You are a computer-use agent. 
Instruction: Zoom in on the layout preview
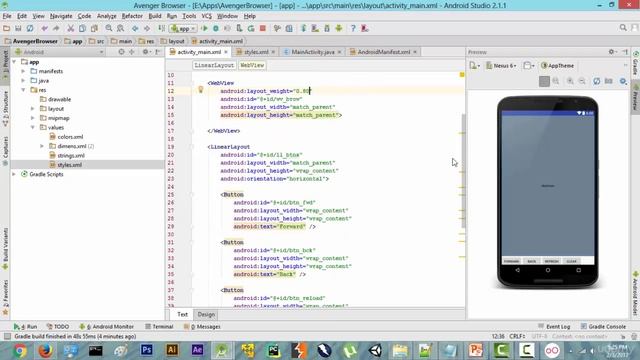coord(570,81)
